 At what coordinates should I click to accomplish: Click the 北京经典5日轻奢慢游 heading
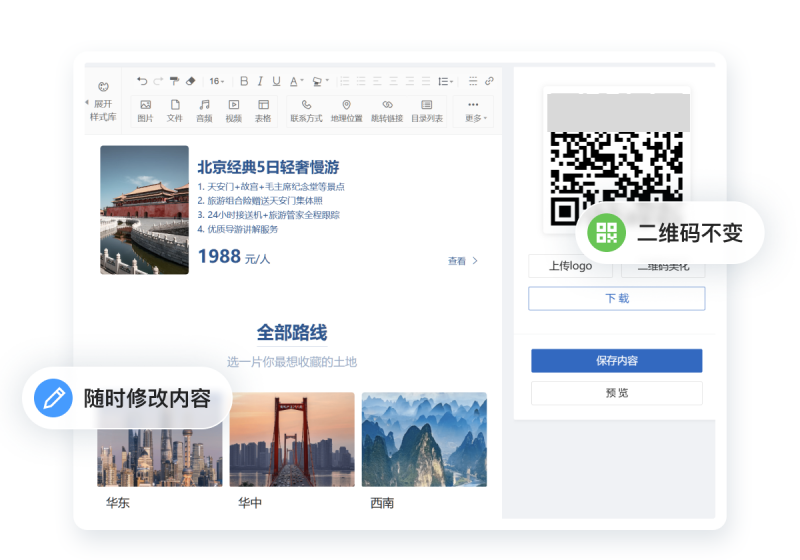[x=268, y=167]
